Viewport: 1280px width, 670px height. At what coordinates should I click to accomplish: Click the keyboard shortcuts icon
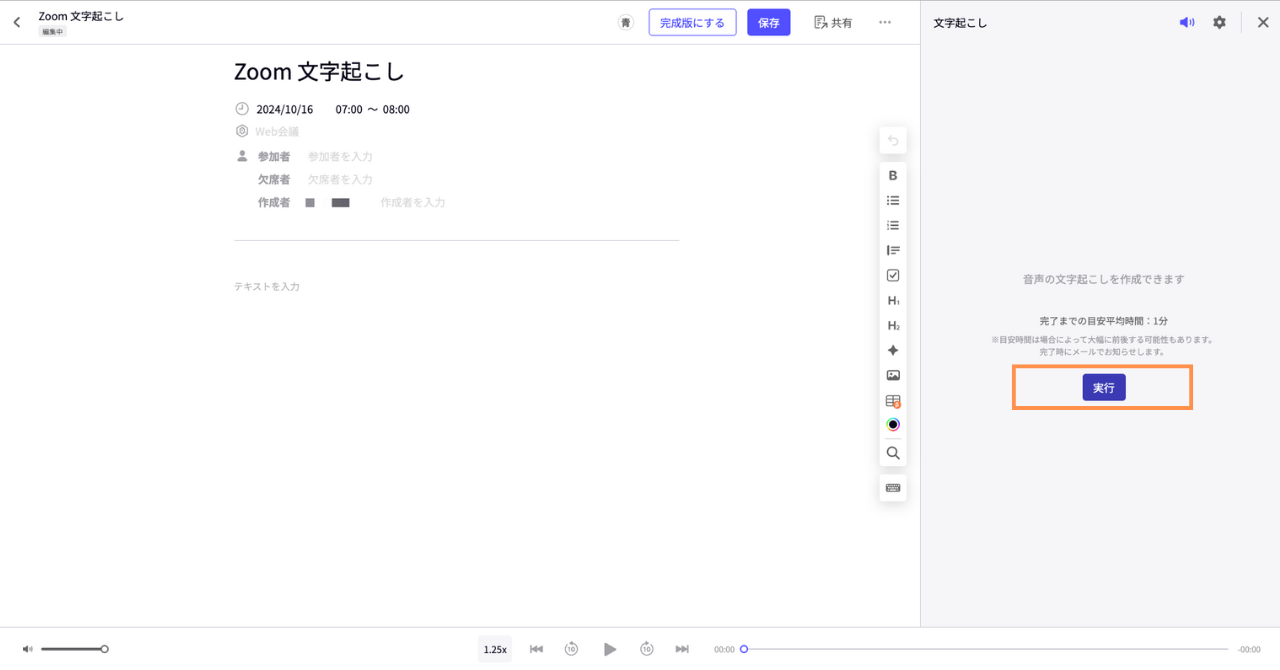click(893, 488)
